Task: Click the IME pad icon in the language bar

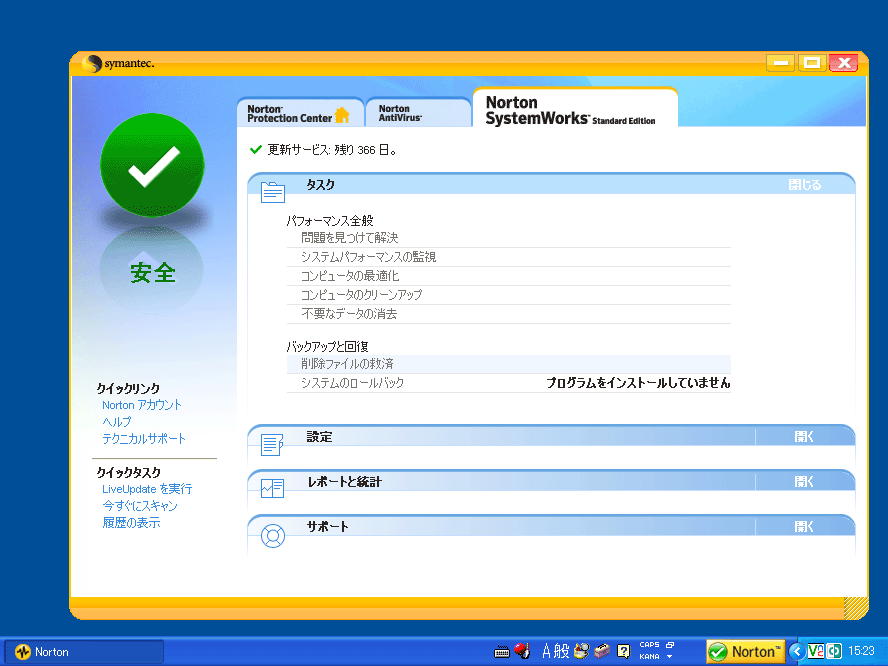Action: point(581,651)
